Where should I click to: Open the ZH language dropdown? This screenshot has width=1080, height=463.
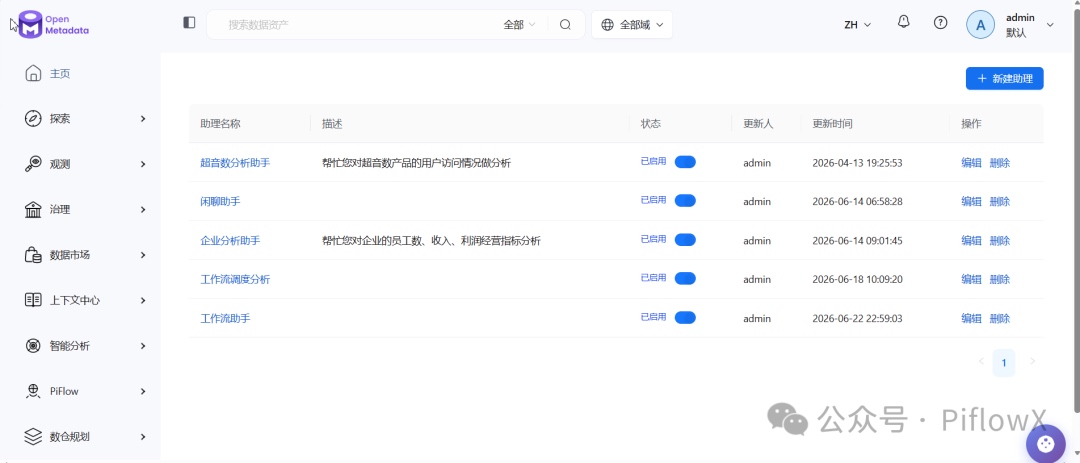pyautogui.click(x=858, y=25)
